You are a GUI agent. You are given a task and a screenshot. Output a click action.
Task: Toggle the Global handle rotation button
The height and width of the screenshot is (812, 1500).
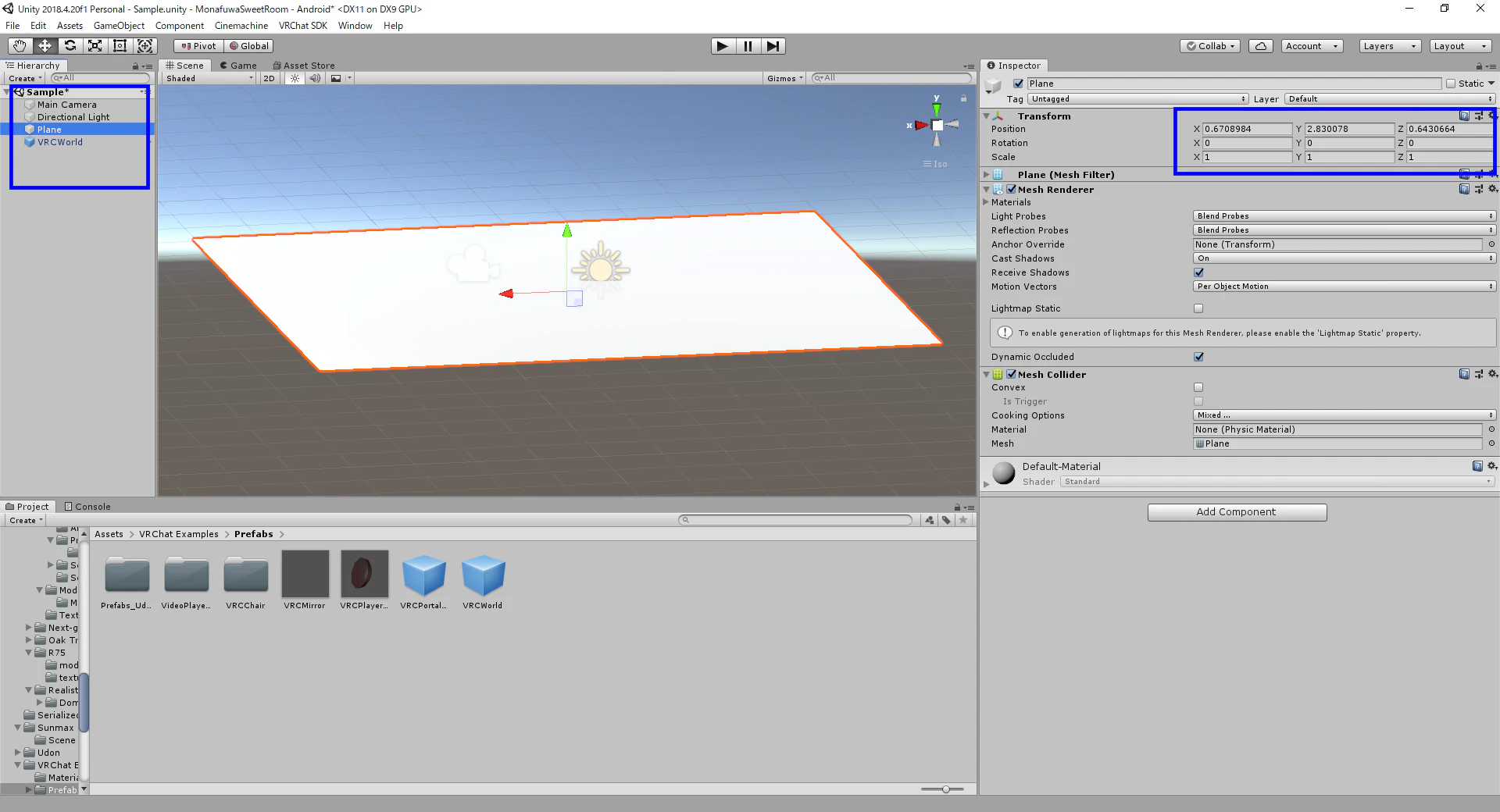248,46
